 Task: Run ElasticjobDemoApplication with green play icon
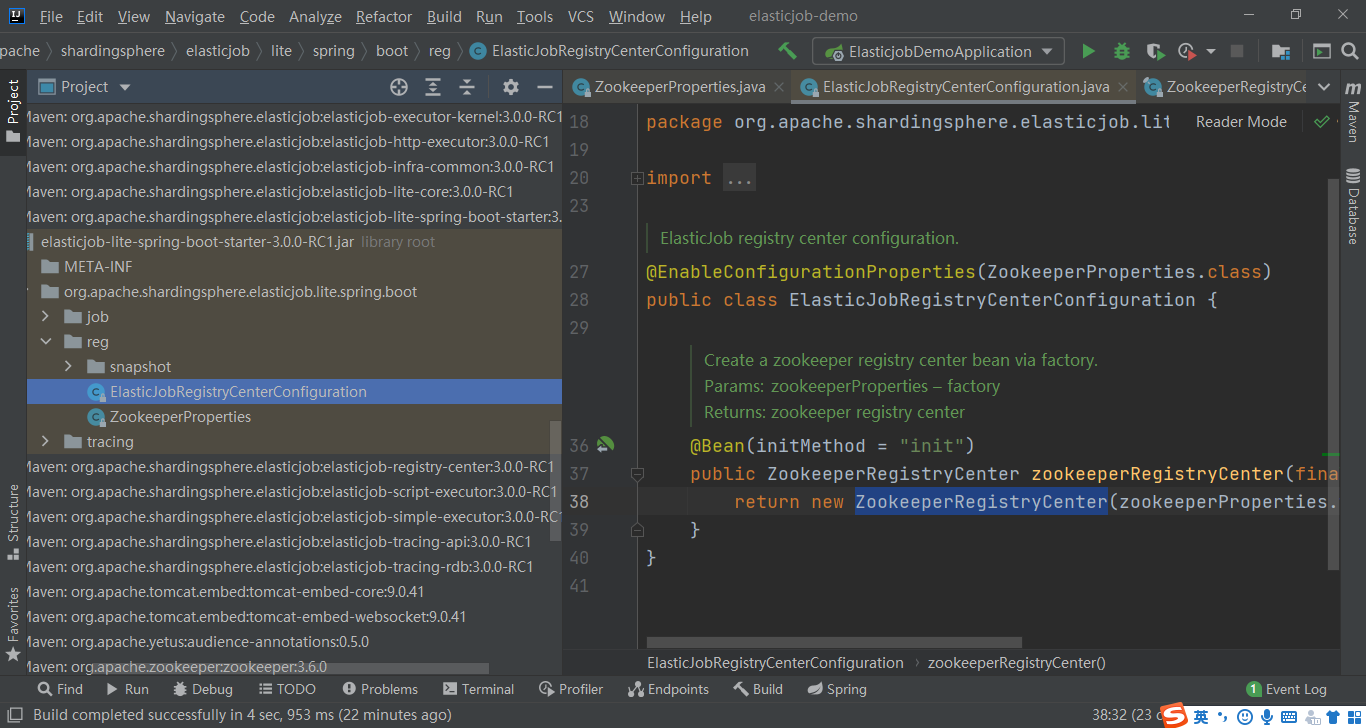coord(1089,51)
